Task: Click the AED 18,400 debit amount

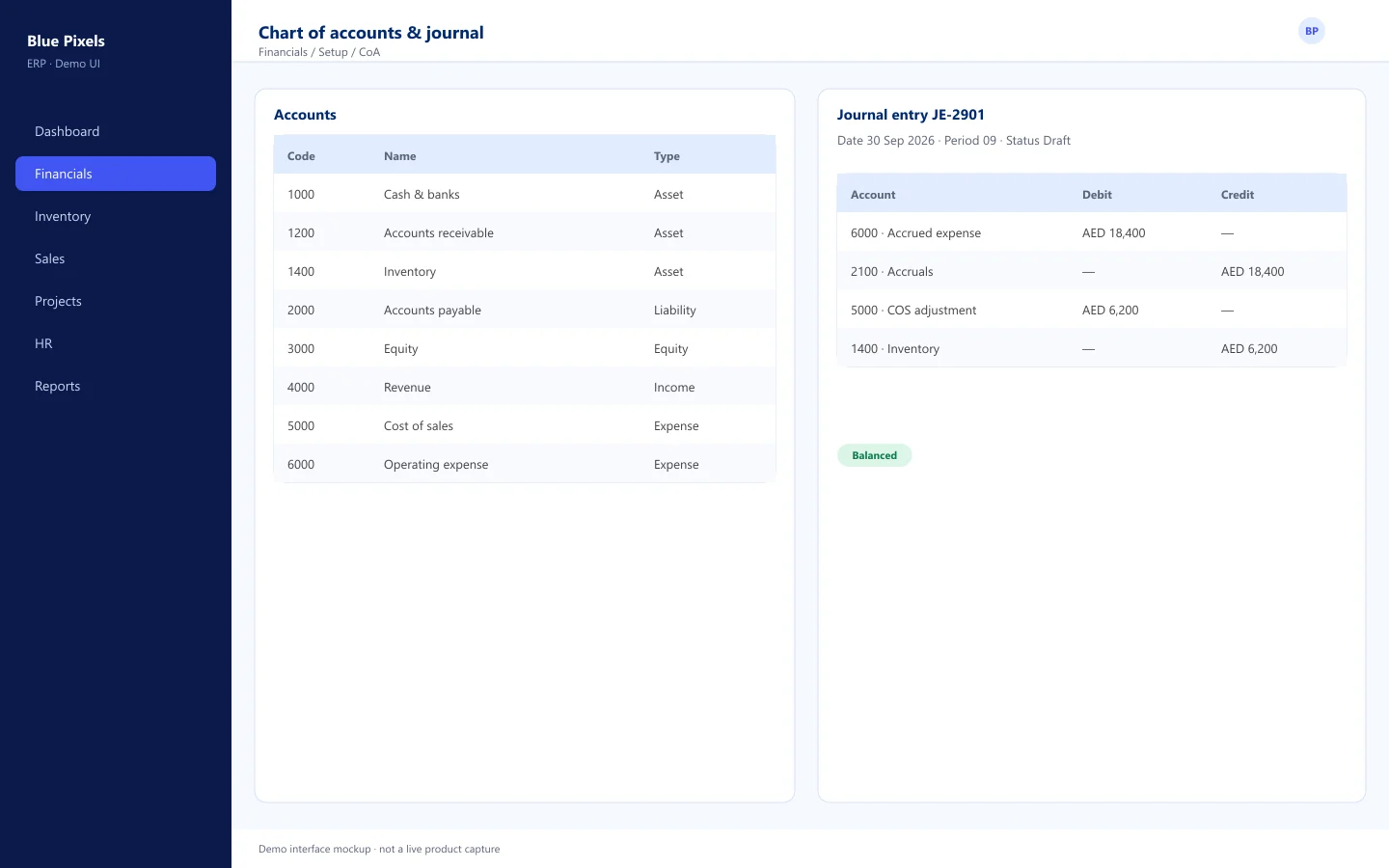Action: click(1114, 232)
